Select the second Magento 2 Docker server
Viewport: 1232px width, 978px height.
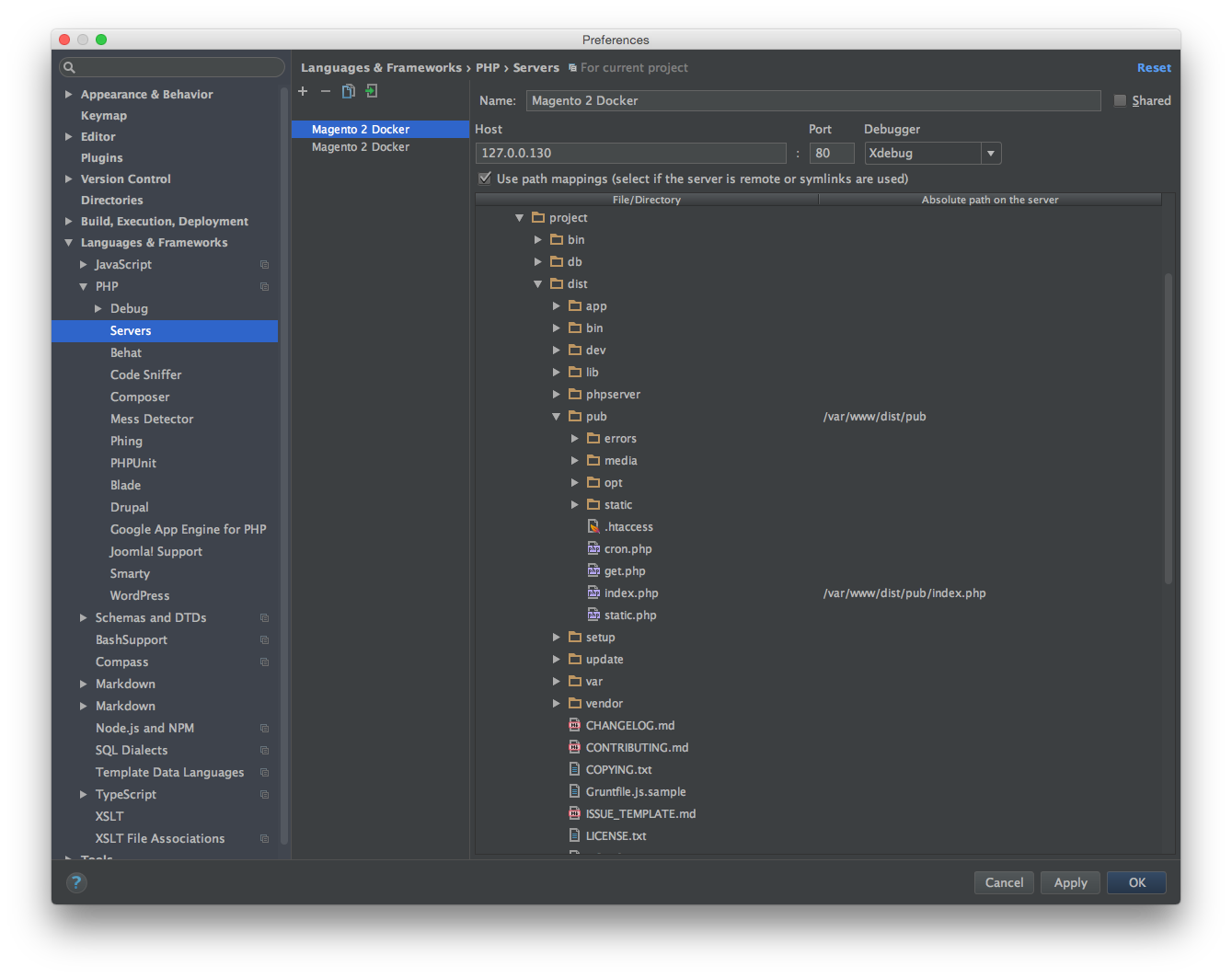coord(380,147)
